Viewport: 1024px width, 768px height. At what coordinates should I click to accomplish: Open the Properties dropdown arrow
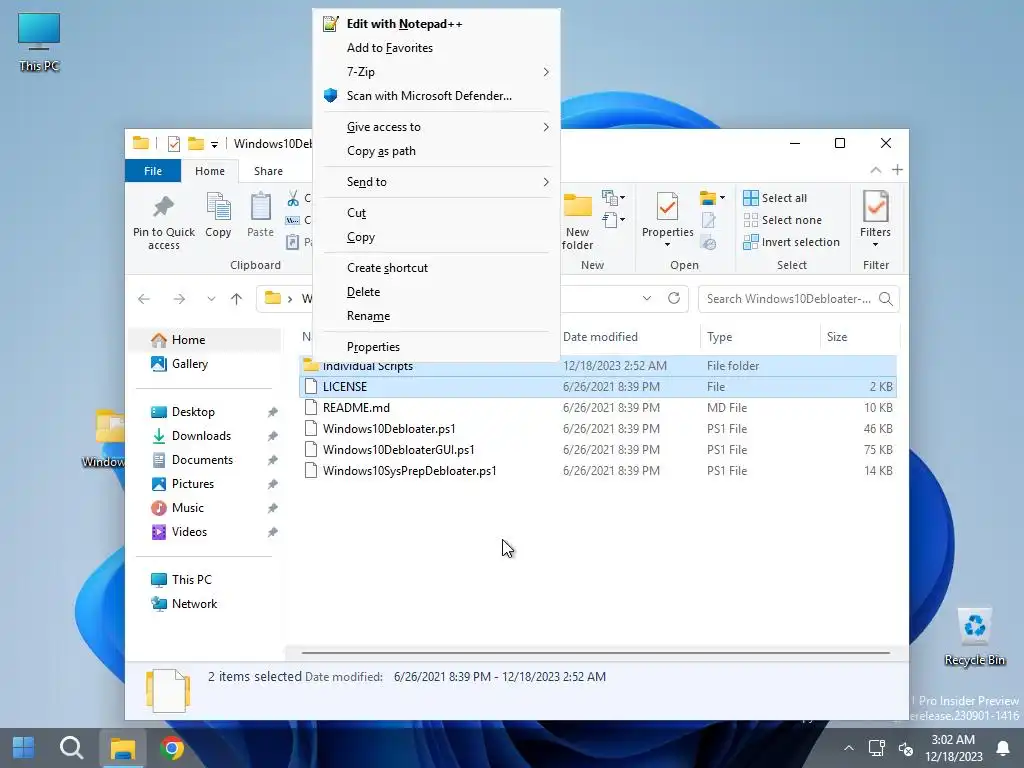click(x=667, y=244)
